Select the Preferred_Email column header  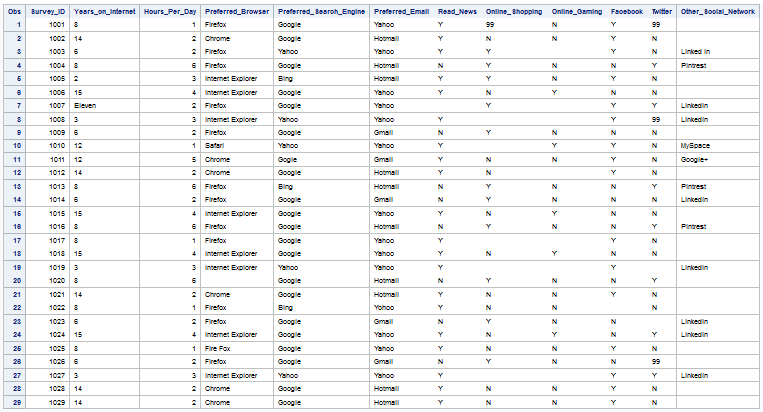(401, 10)
